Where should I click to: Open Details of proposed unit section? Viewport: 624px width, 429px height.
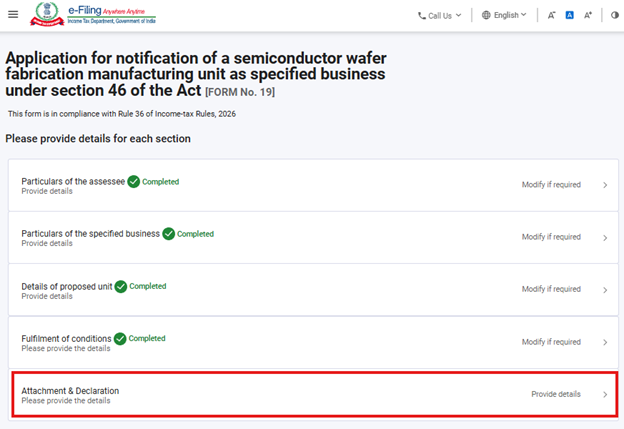67,286
